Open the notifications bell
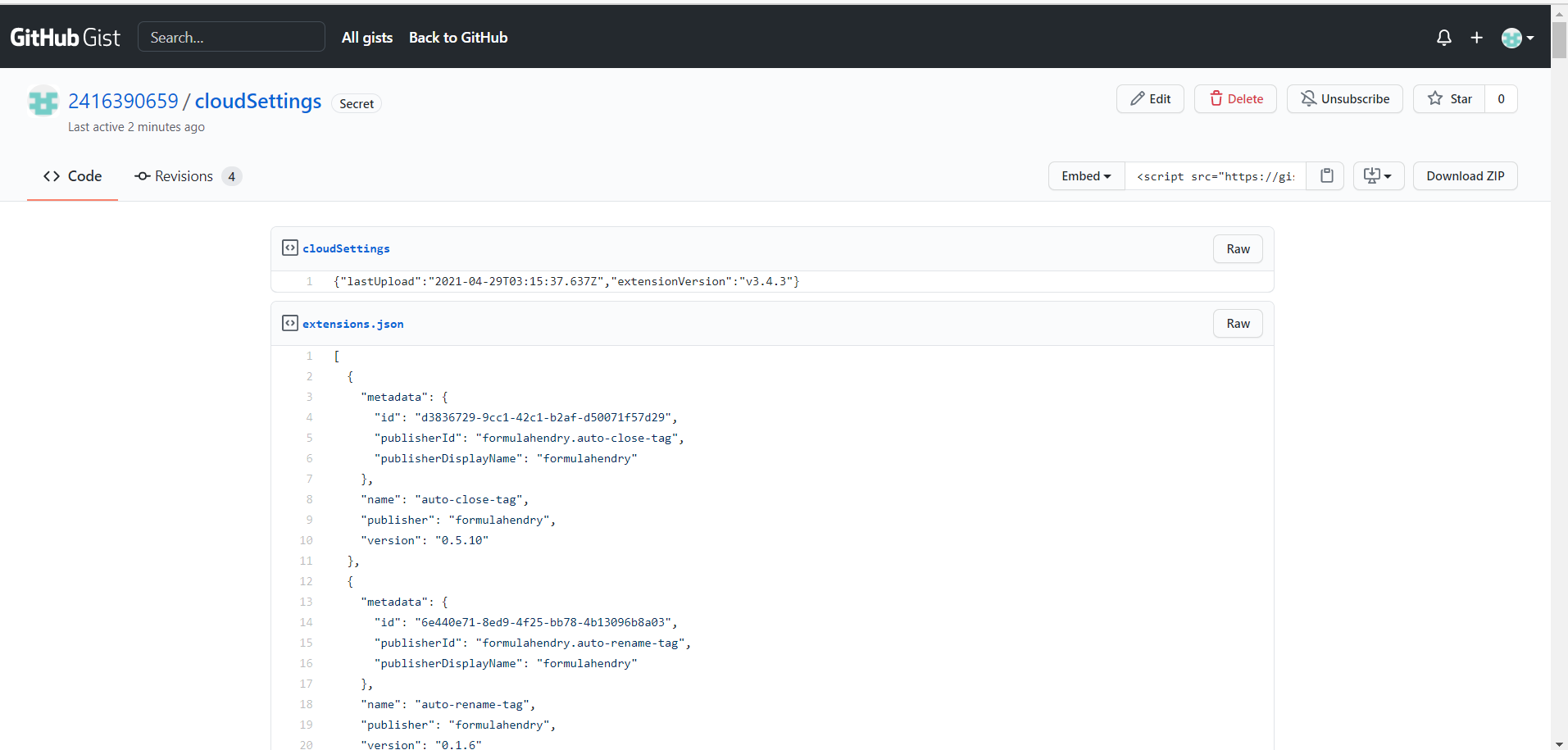This screenshot has width=1568, height=750. coord(1444,38)
